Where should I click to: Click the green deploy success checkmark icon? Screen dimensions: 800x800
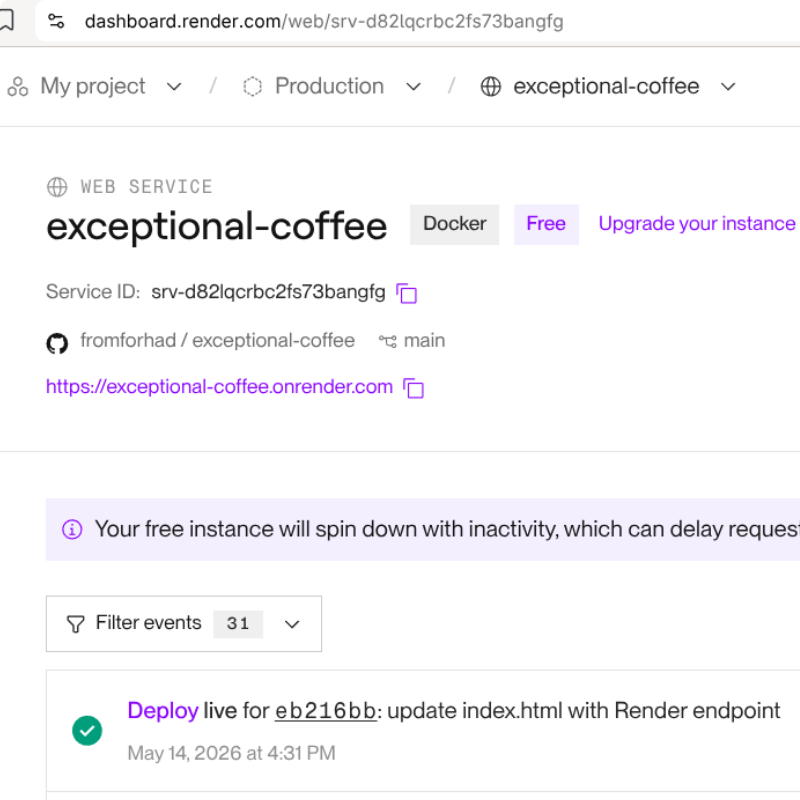coord(87,731)
